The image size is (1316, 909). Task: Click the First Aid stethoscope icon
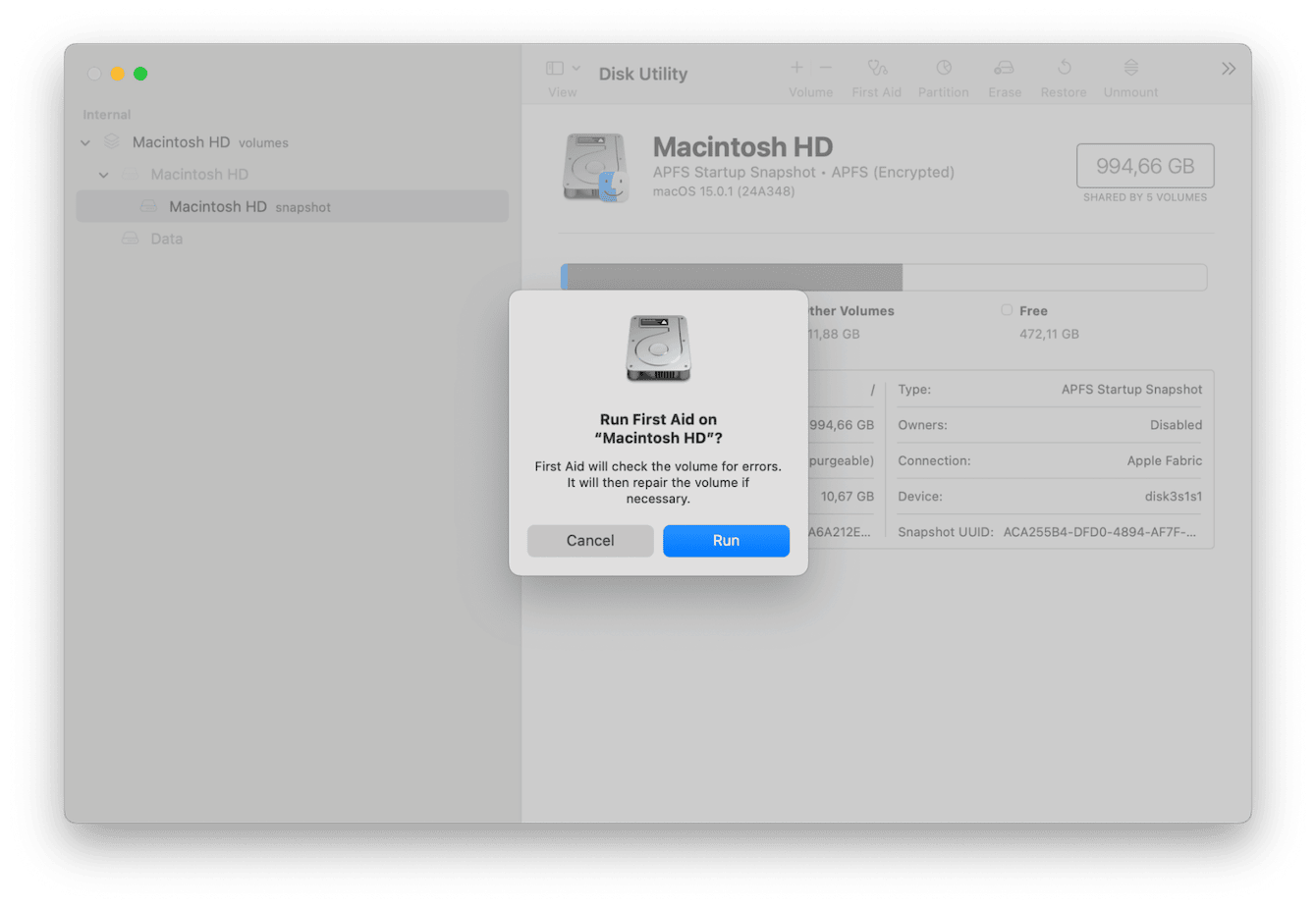(877, 68)
